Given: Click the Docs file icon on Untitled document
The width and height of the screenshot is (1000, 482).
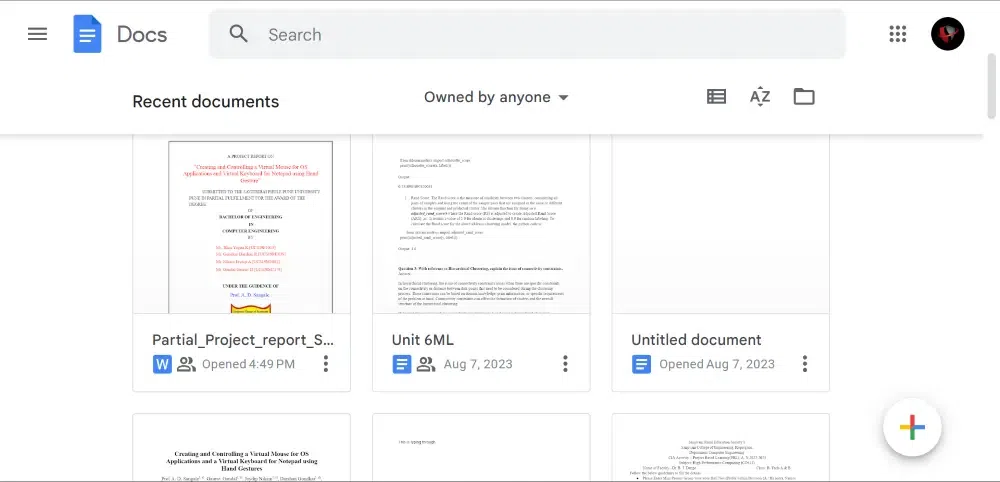Looking at the screenshot, I should [642, 364].
